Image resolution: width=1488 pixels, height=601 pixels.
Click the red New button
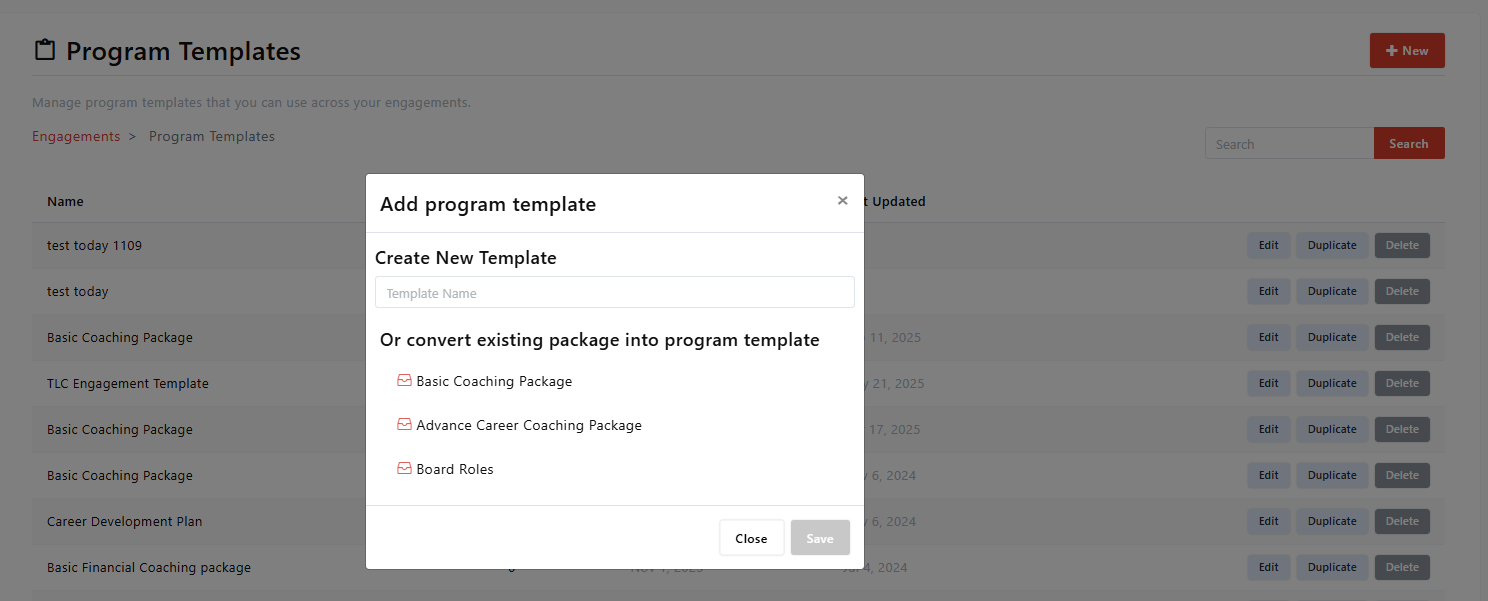click(1406, 51)
